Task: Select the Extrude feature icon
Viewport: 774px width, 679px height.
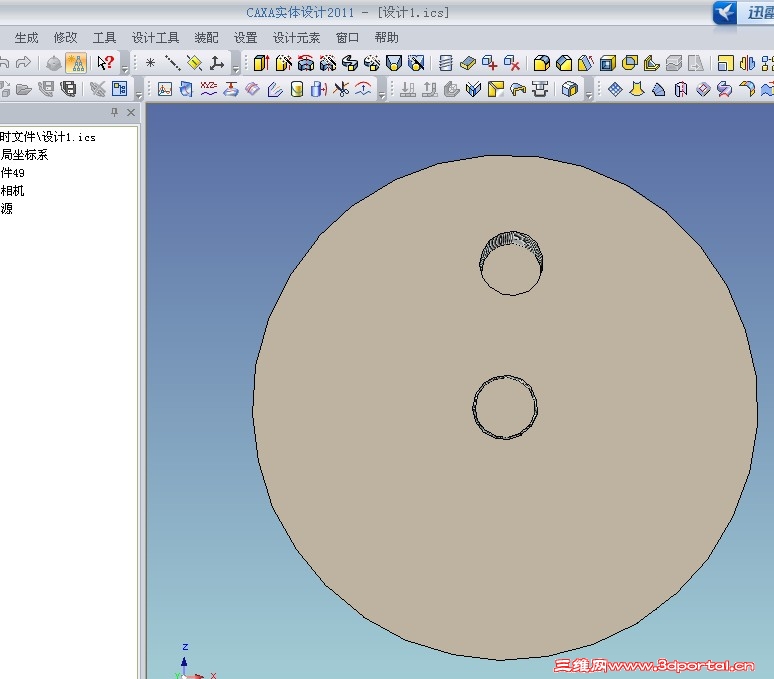Action: [261, 63]
